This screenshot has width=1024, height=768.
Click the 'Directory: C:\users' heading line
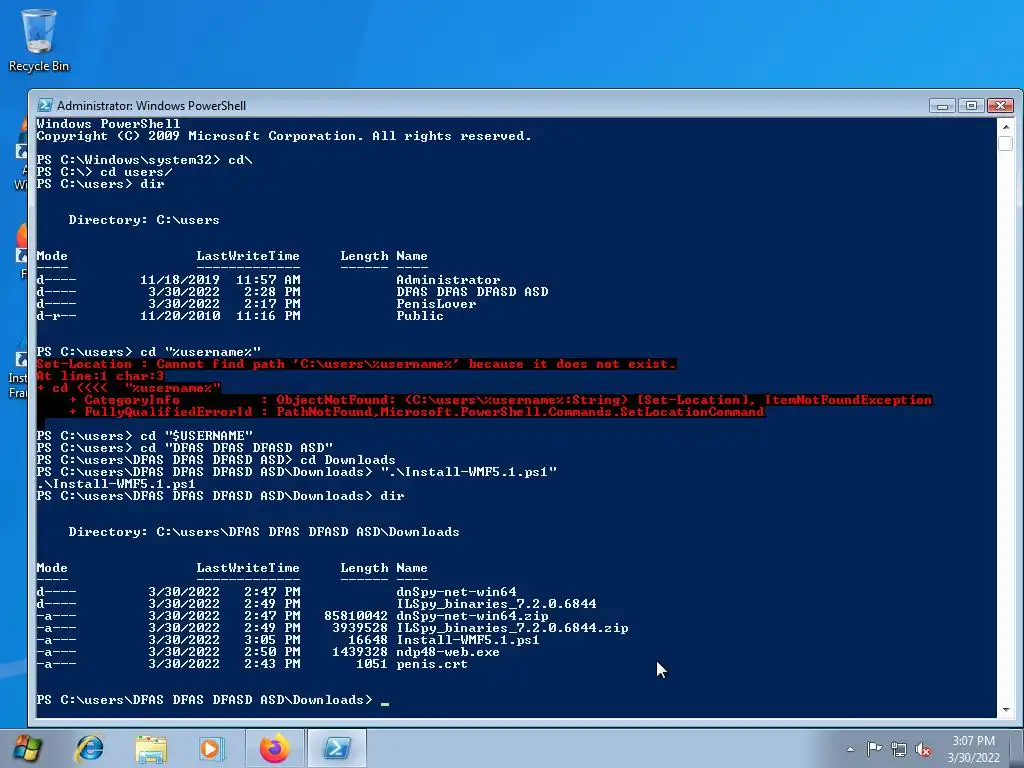pyautogui.click(x=144, y=220)
